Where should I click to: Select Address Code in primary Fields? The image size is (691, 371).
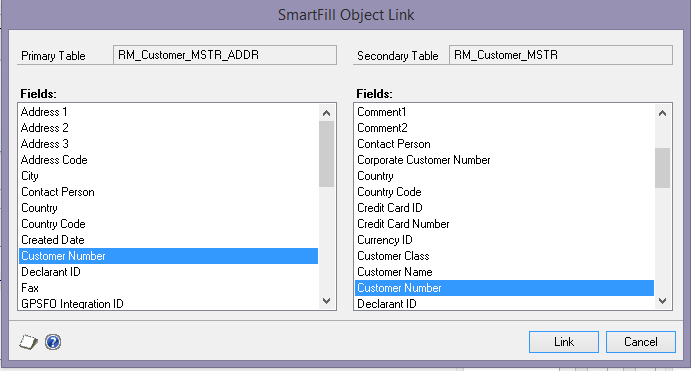pyautogui.click(x=168, y=160)
